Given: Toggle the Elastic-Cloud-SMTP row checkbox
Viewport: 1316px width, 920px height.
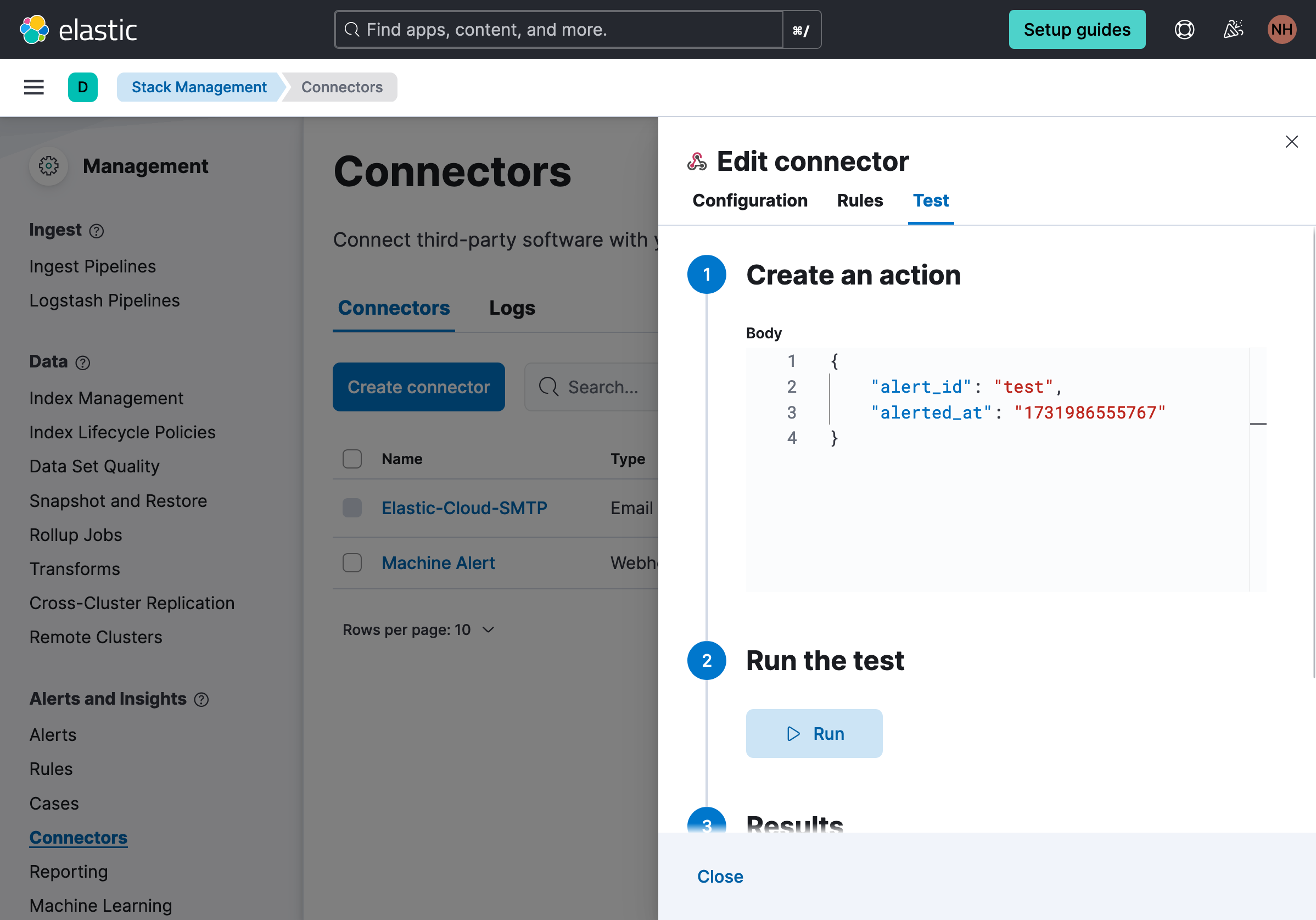Looking at the screenshot, I should point(352,508).
